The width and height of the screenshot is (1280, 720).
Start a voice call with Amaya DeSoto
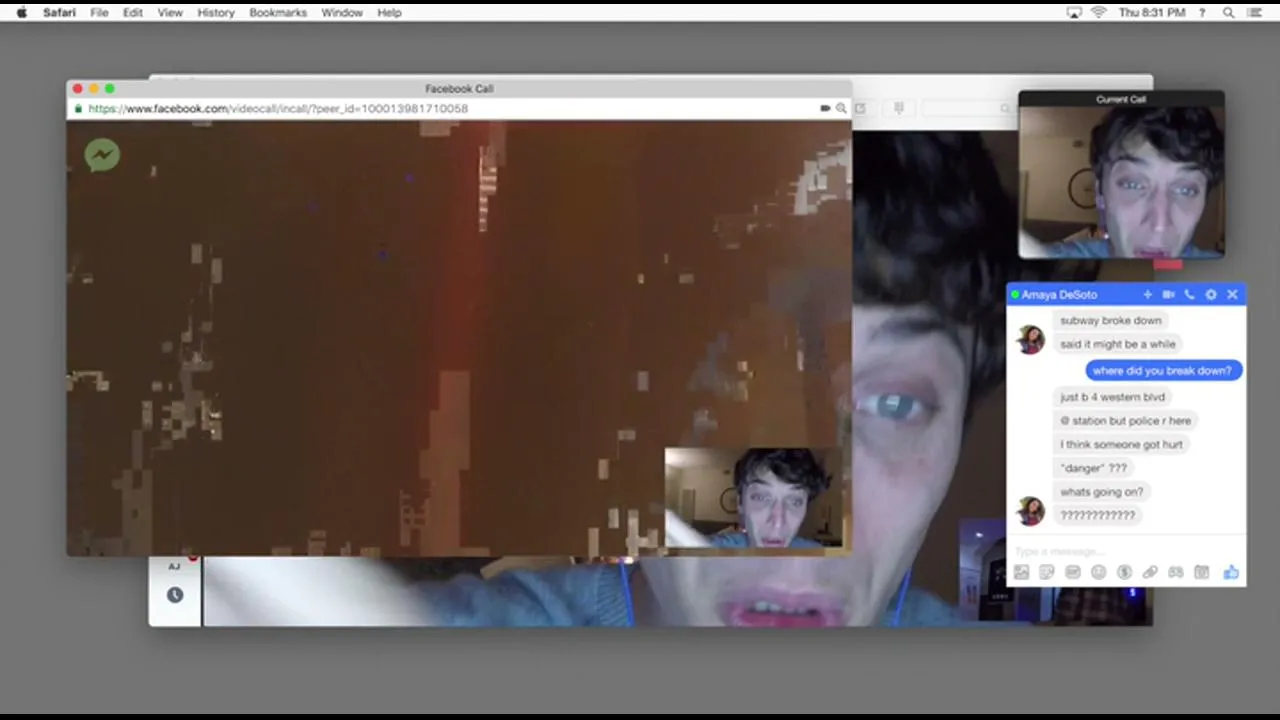tap(1189, 295)
